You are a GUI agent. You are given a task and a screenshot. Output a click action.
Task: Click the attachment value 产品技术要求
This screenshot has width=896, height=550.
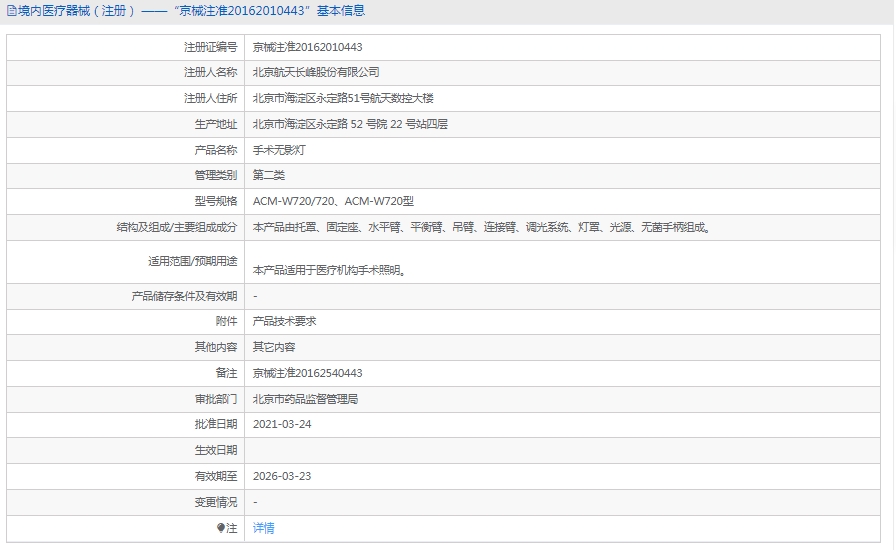point(285,321)
